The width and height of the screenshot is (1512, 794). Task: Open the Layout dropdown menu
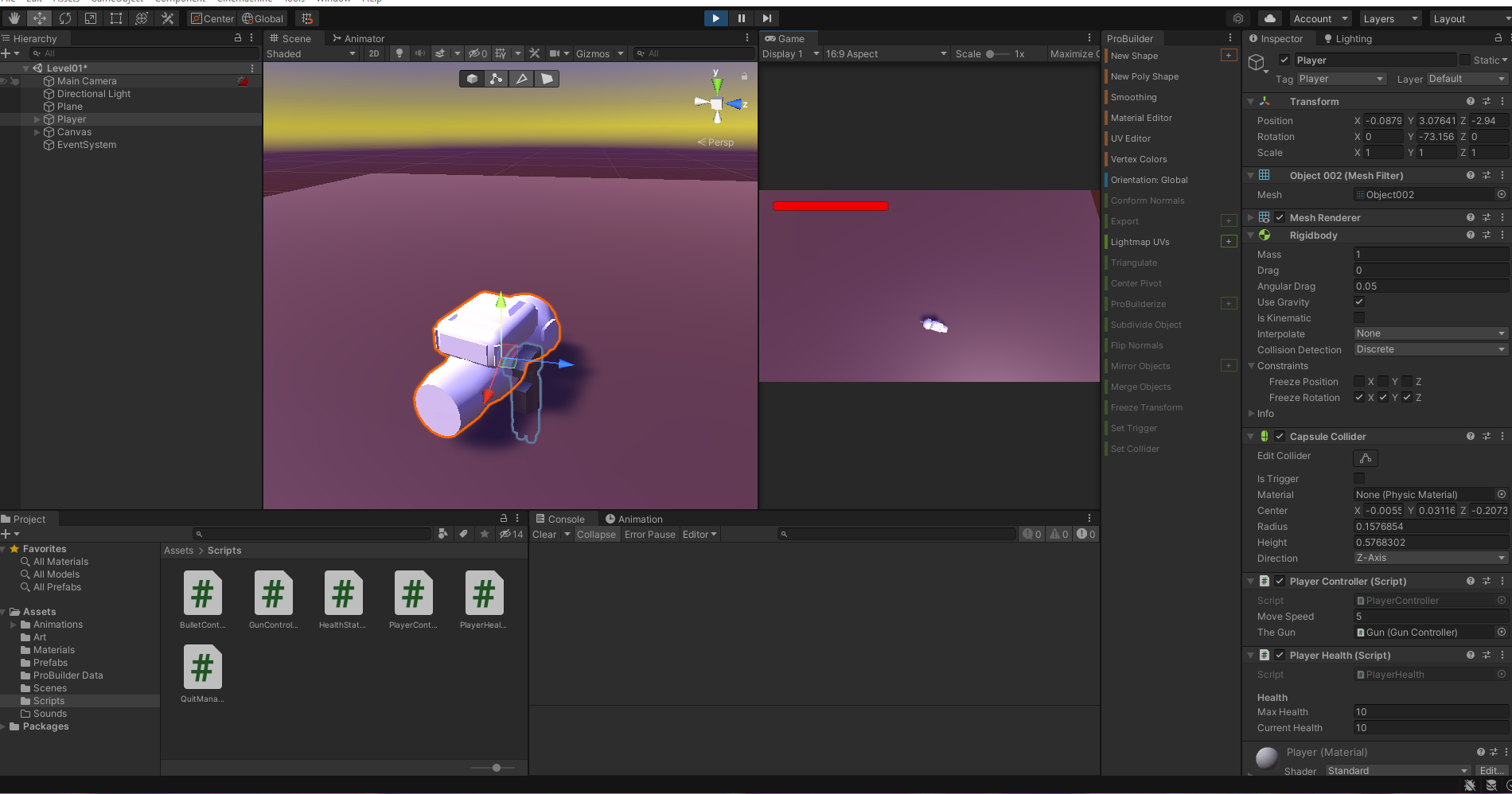click(1469, 18)
